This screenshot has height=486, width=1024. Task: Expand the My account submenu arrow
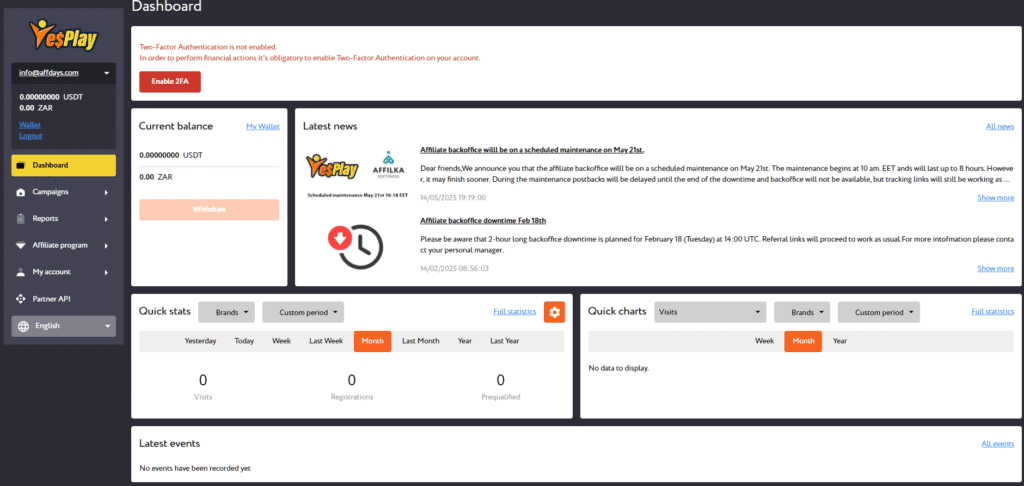click(106, 272)
